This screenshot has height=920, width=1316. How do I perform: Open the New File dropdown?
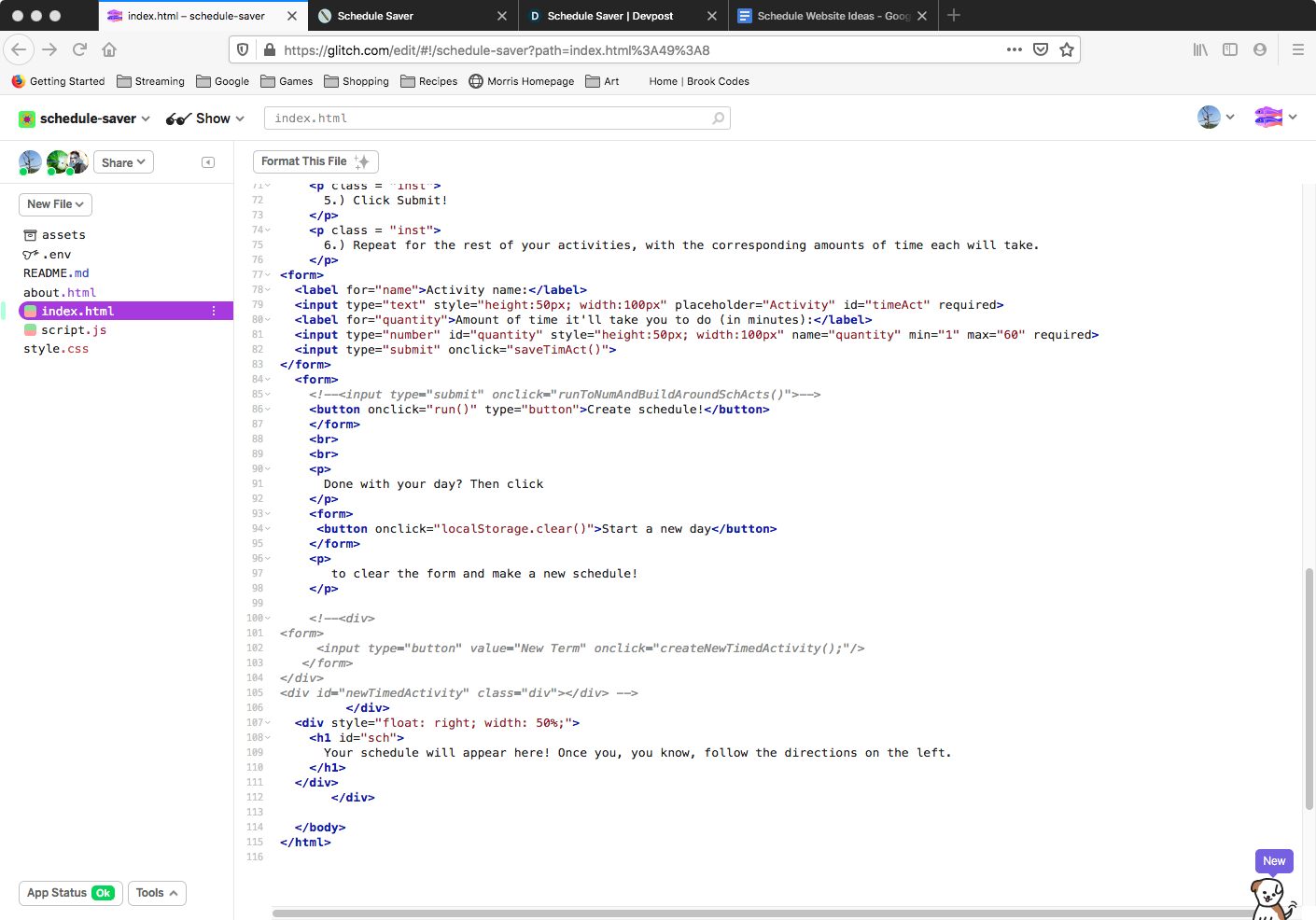tap(55, 204)
